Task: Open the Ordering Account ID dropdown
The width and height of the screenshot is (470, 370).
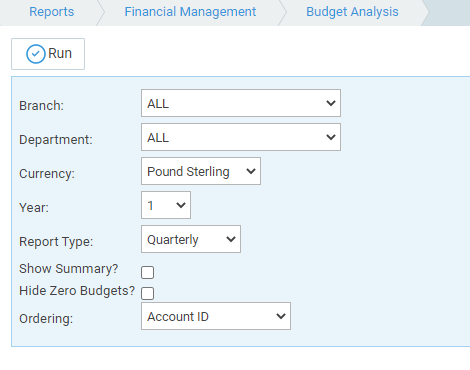Action: (216, 316)
